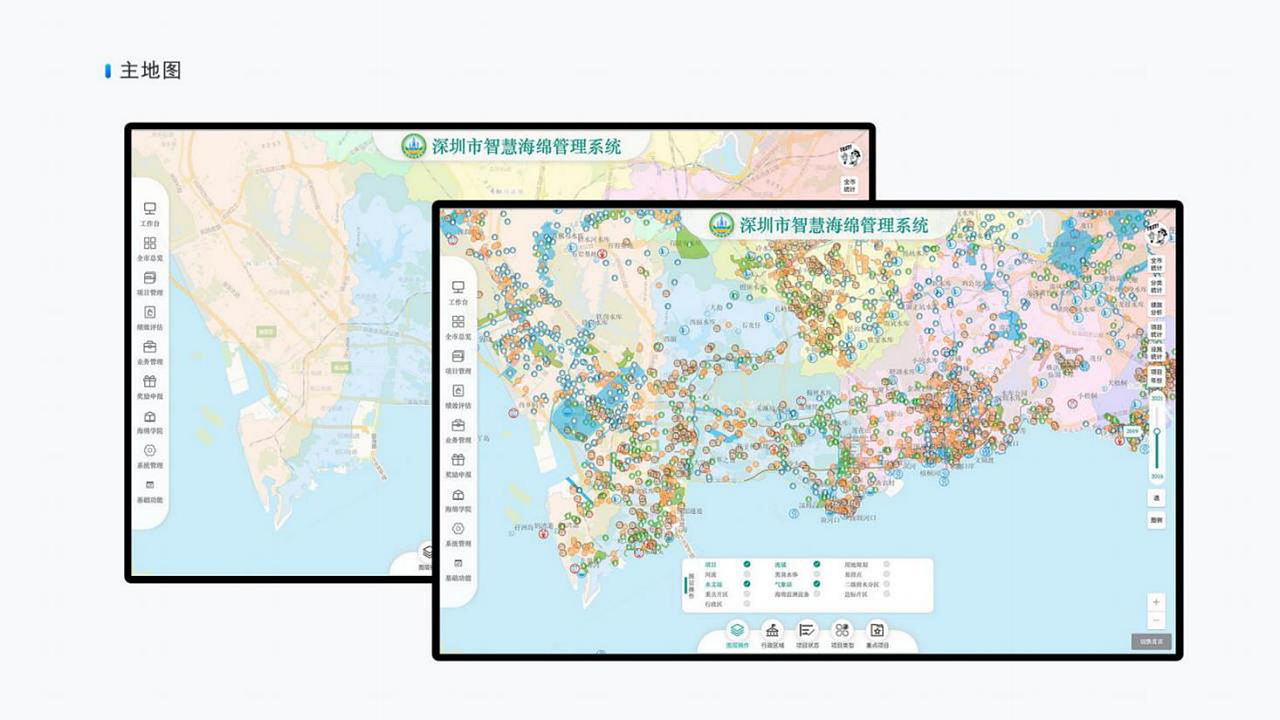The image size is (1280, 720).
Task: Click the 设施统计 button
Action: point(1157,352)
